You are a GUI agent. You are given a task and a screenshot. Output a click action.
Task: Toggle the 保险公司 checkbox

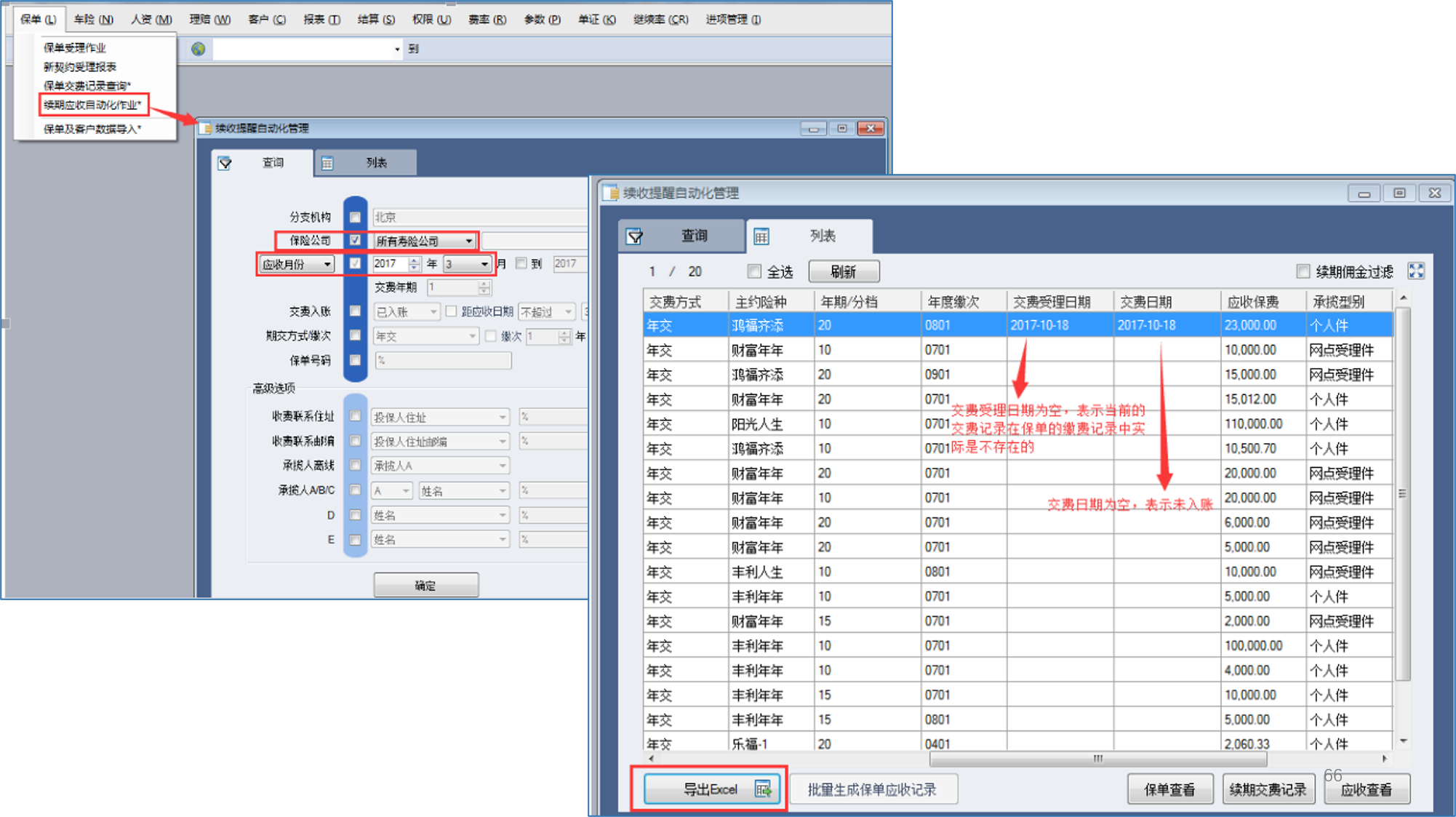tap(355, 240)
